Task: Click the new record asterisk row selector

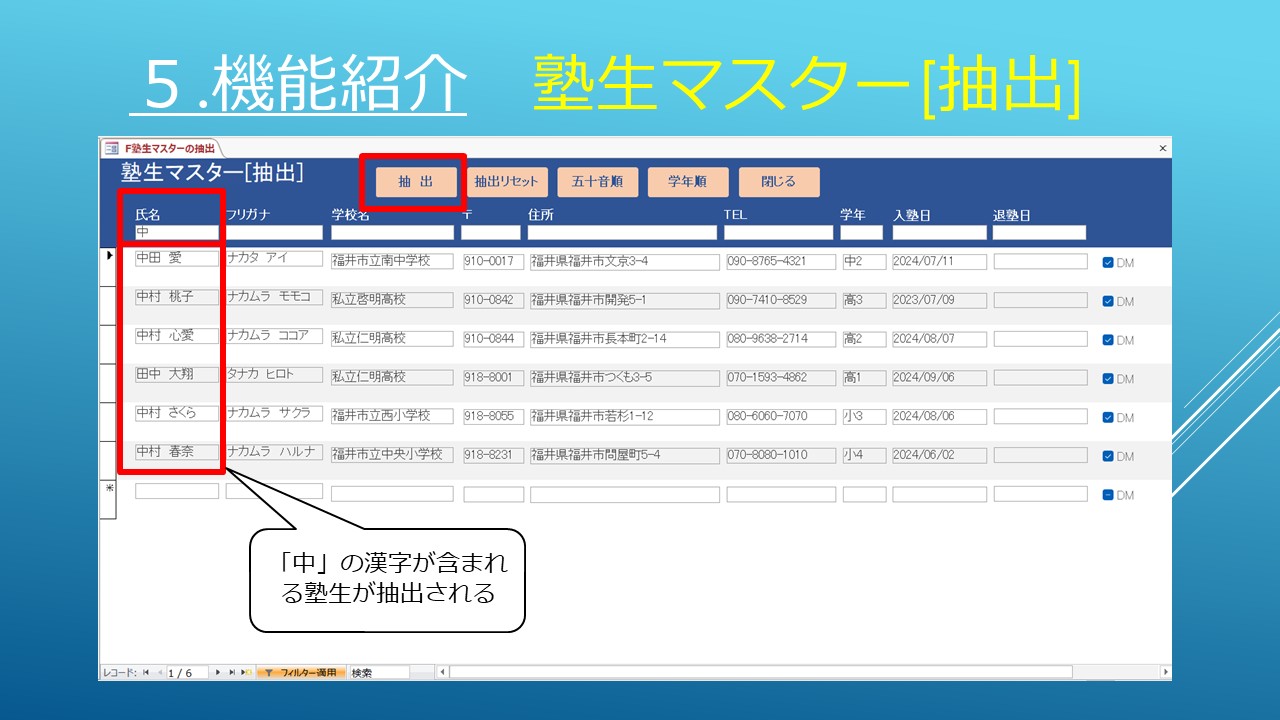Action: click(x=108, y=492)
